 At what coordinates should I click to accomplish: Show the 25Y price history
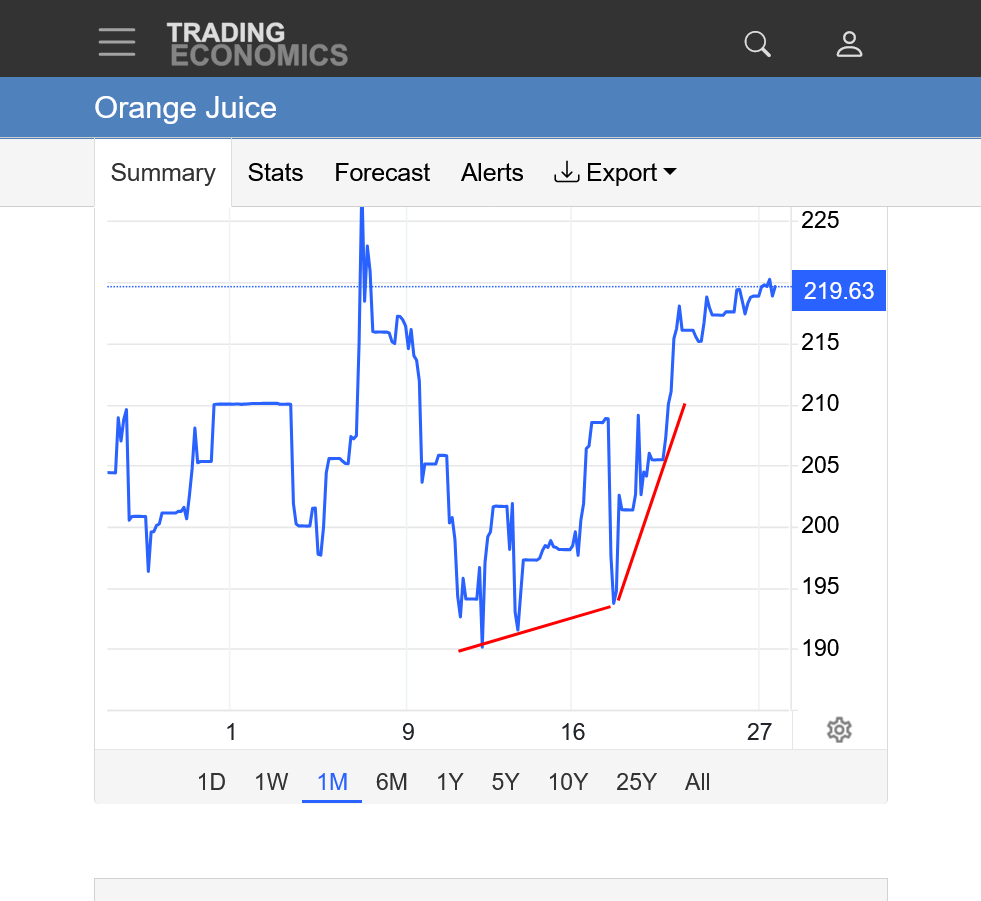point(636,782)
